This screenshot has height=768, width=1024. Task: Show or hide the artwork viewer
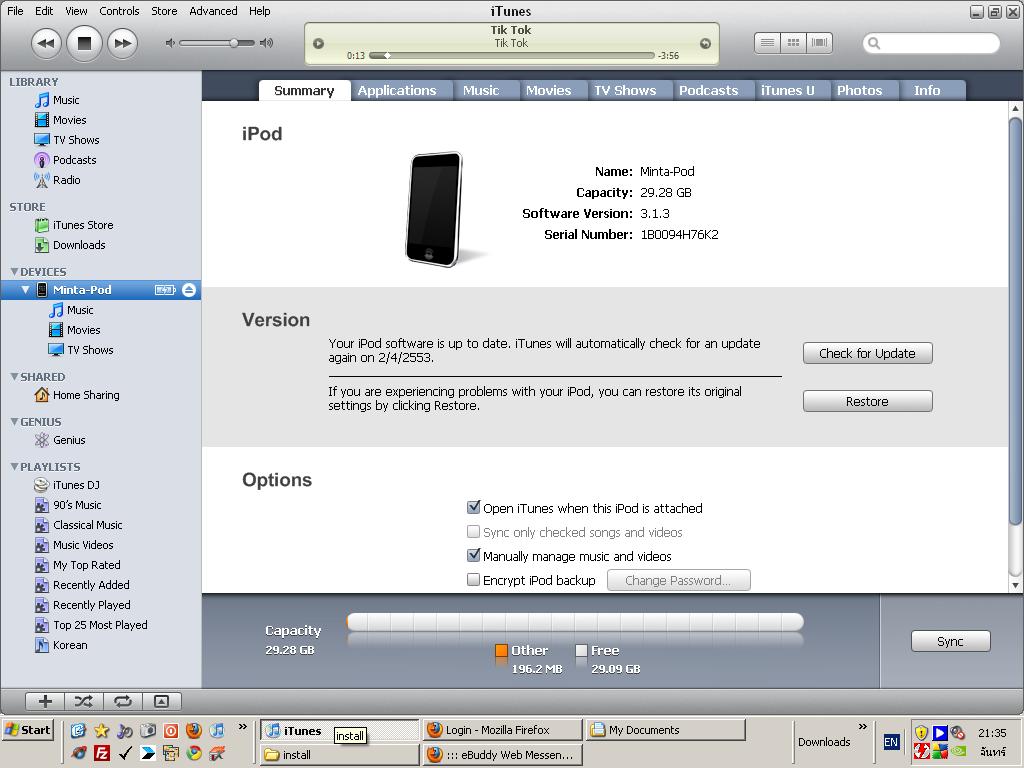pos(161,701)
